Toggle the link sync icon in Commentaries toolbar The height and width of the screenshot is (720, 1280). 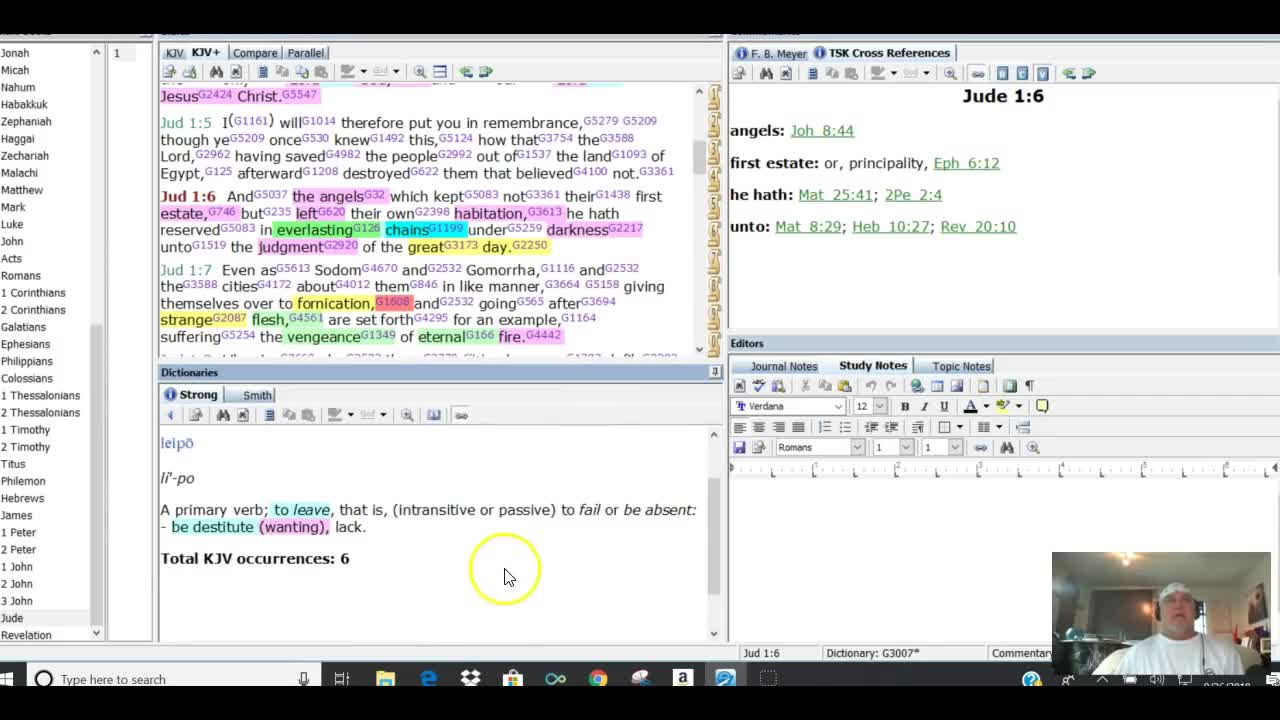pyautogui.click(x=977, y=73)
